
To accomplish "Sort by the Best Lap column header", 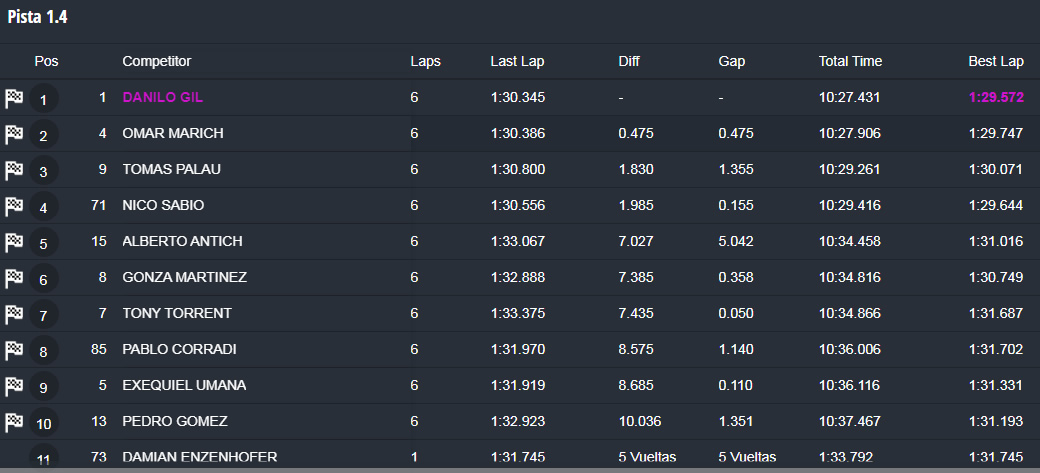I will point(995,61).
